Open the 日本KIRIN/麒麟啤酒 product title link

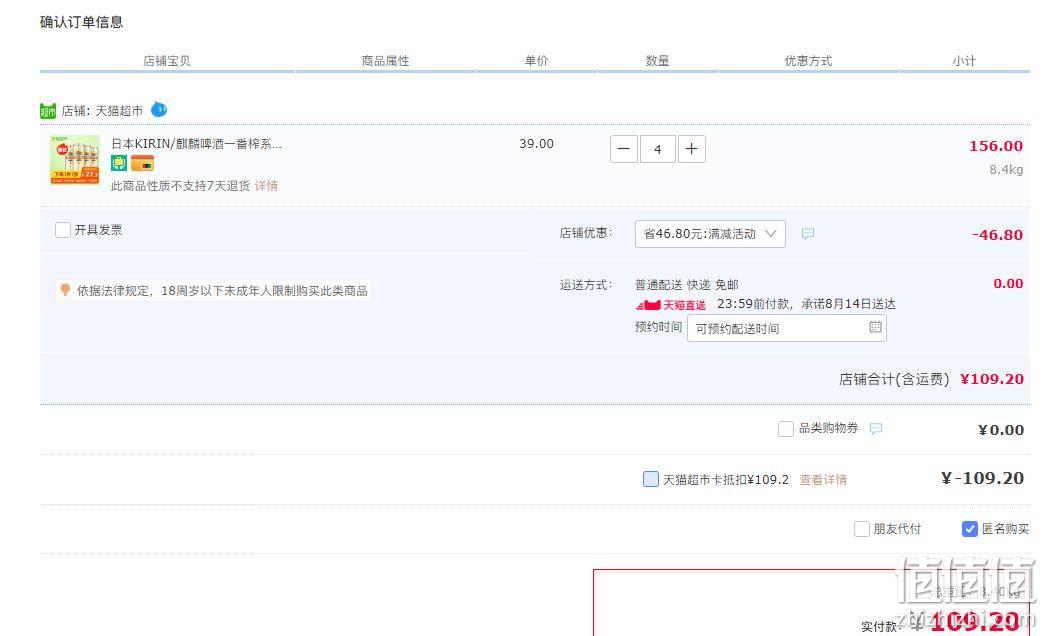click(196, 143)
